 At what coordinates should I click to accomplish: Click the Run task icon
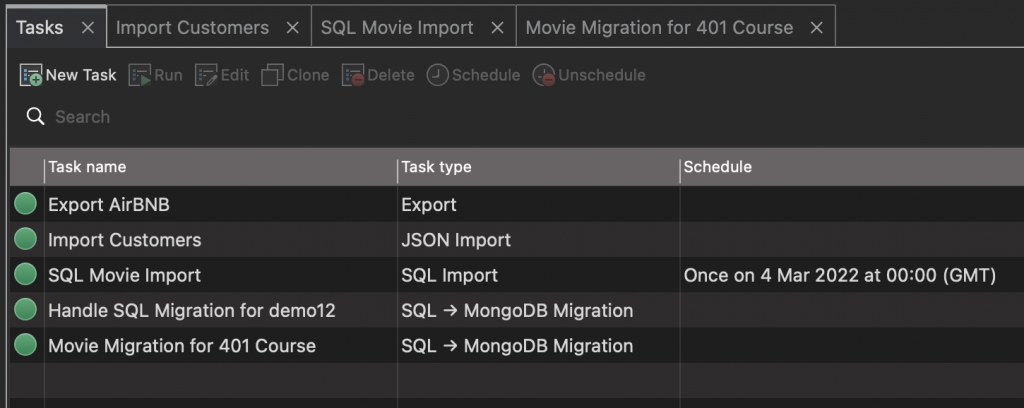[140, 75]
